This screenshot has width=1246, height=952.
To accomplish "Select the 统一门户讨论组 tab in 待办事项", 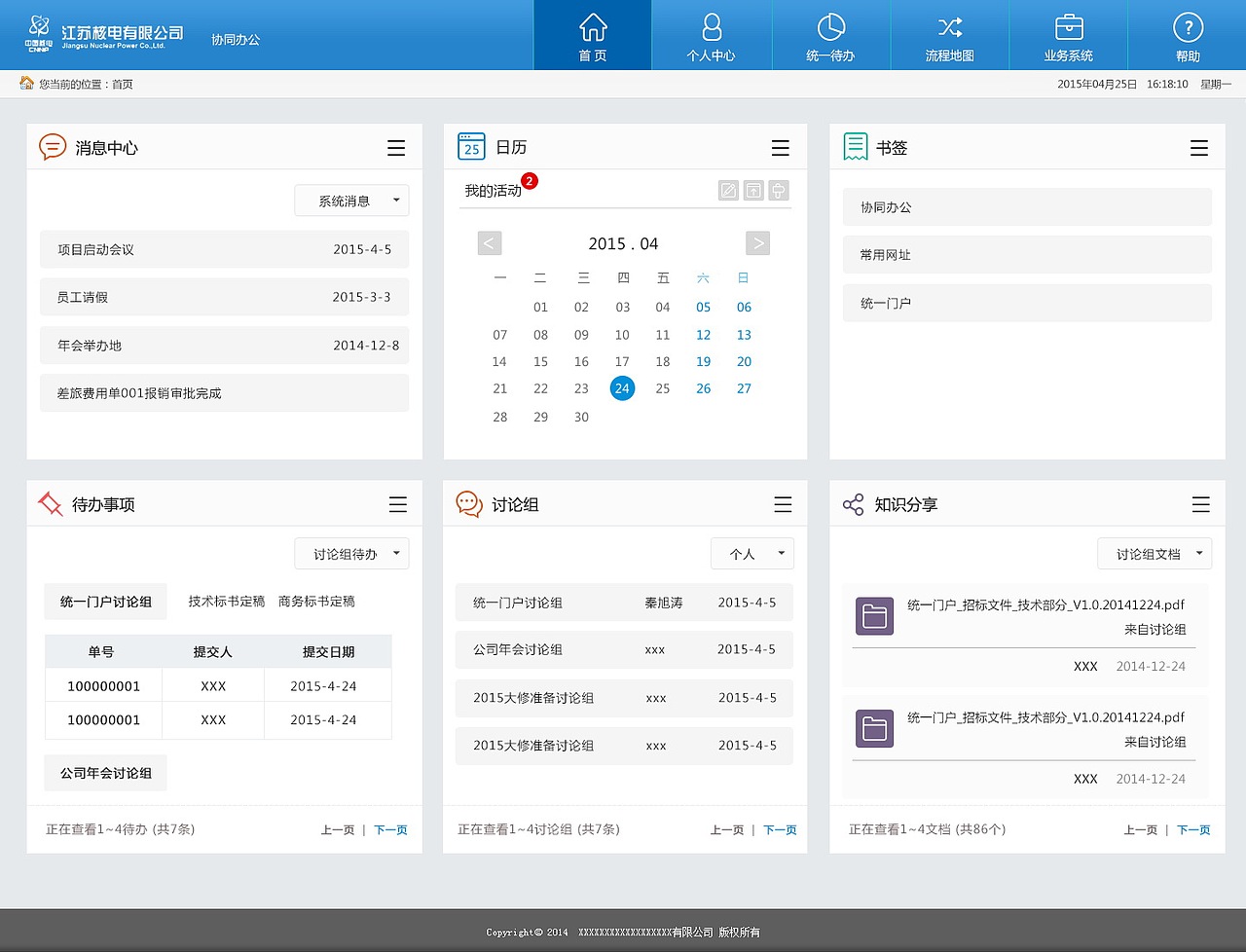I will tap(105, 602).
